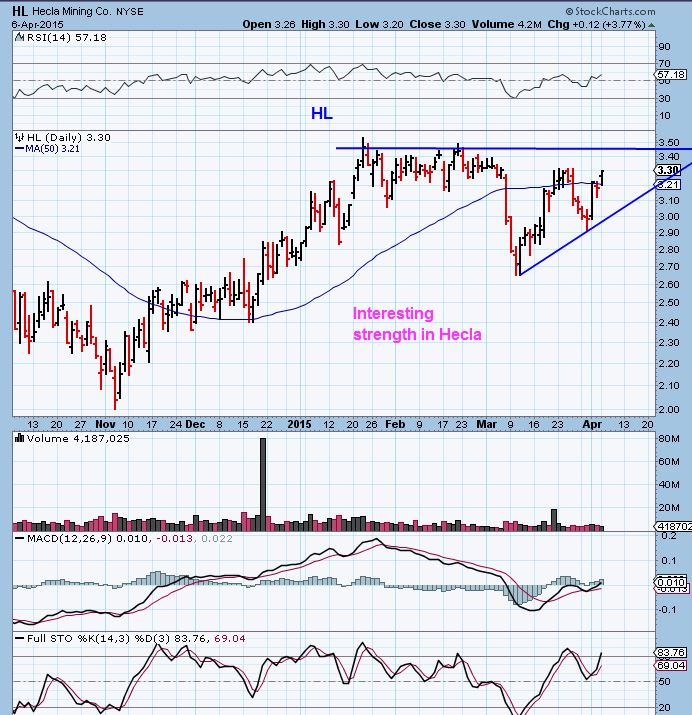Click the tallest volume spike bar in December
Viewport: 692px width, 715px height.
click(x=263, y=484)
